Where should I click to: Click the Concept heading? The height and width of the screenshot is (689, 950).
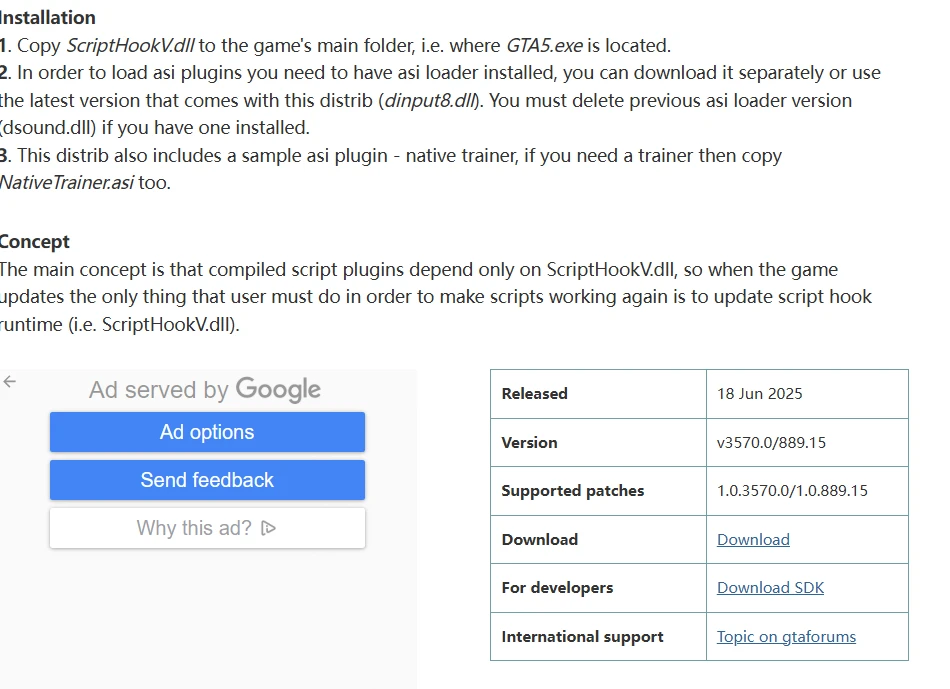pyautogui.click(x=35, y=241)
